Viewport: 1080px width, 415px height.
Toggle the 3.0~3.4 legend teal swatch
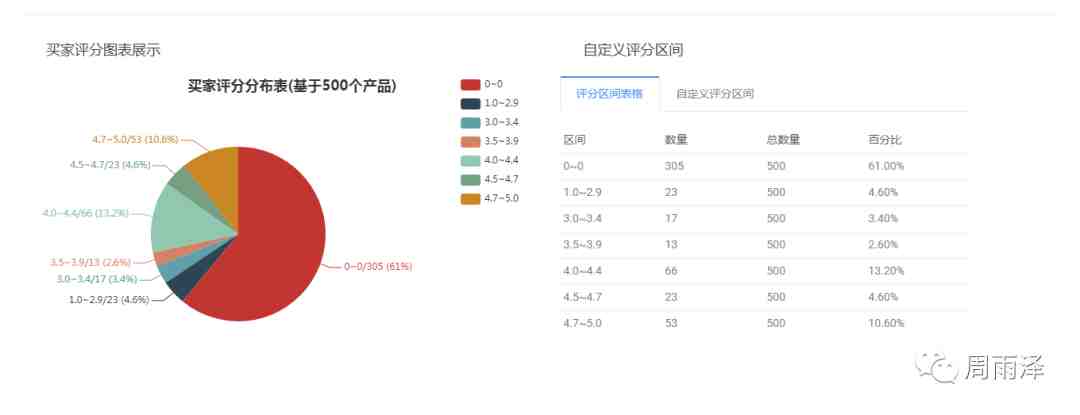pyautogui.click(x=470, y=123)
